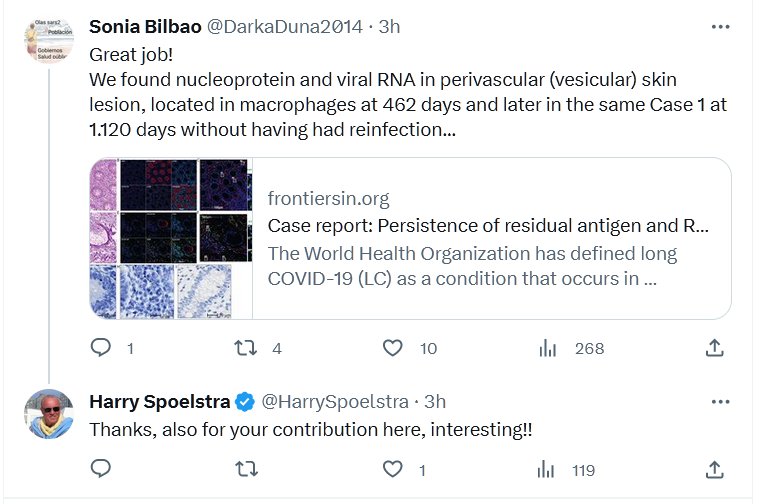View analytics for Sonia Bilbao's tweet
Screen dimensions: 774x504
point(548,348)
